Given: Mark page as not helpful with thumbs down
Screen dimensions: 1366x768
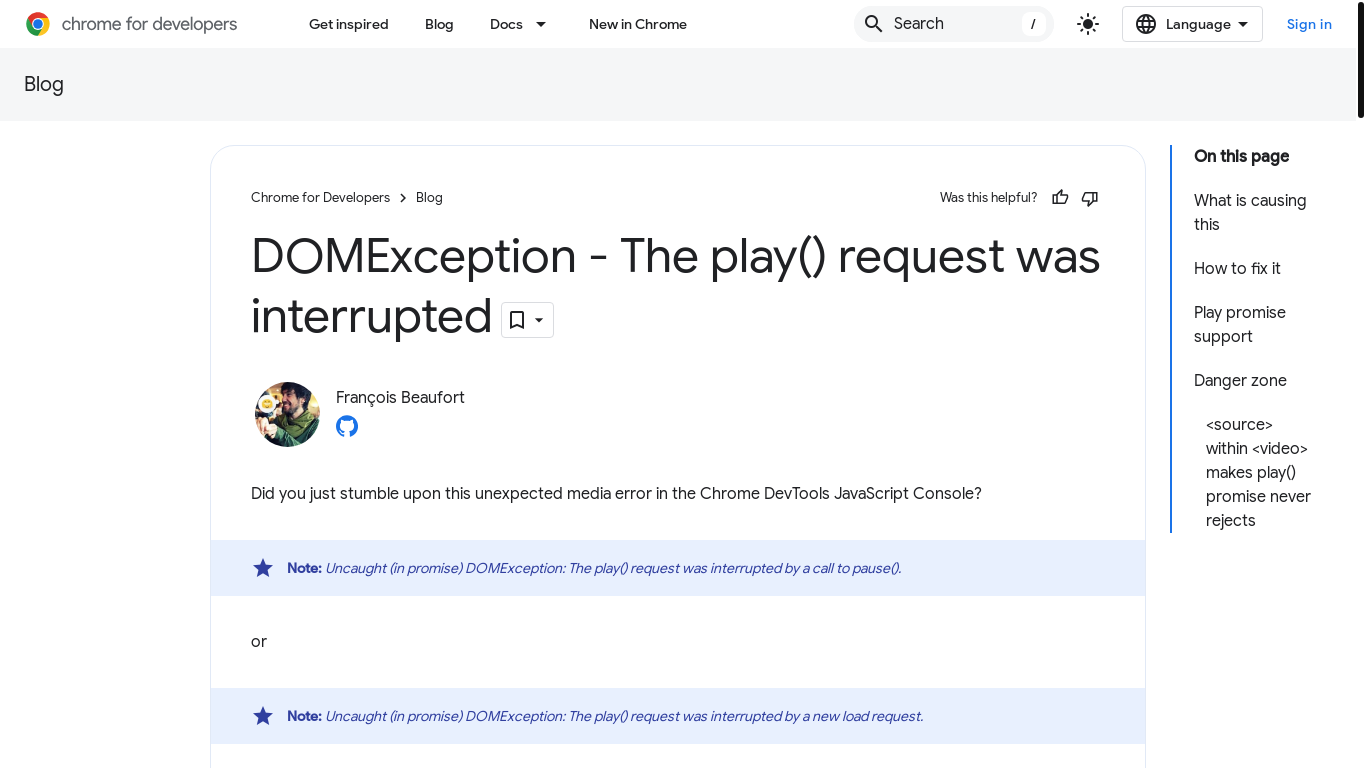Looking at the screenshot, I should click(x=1090, y=198).
